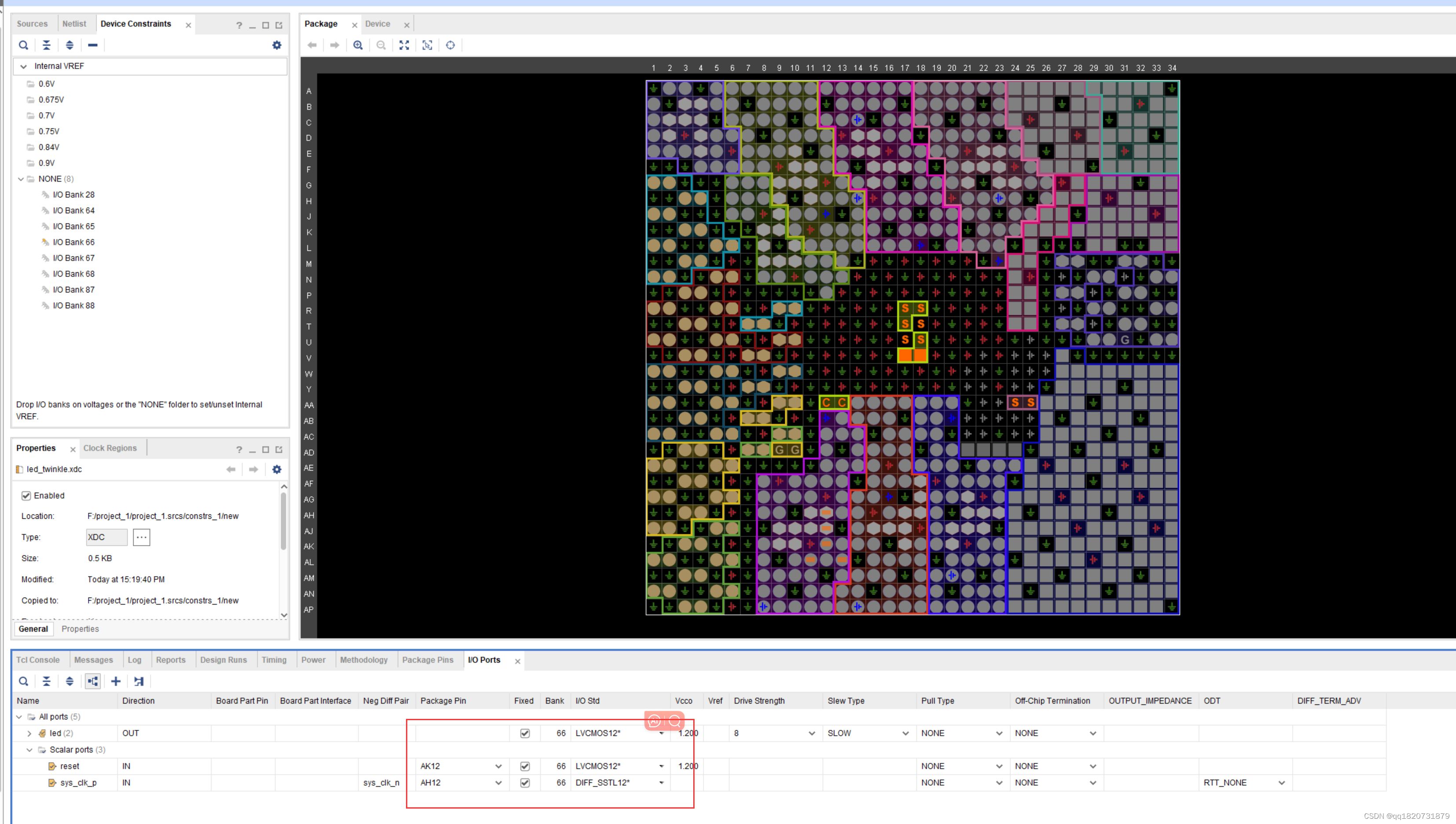Open Device Constraints settings gear
Image resolution: width=1456 pixels, height=824 pixels.
[x=277, y=45]
